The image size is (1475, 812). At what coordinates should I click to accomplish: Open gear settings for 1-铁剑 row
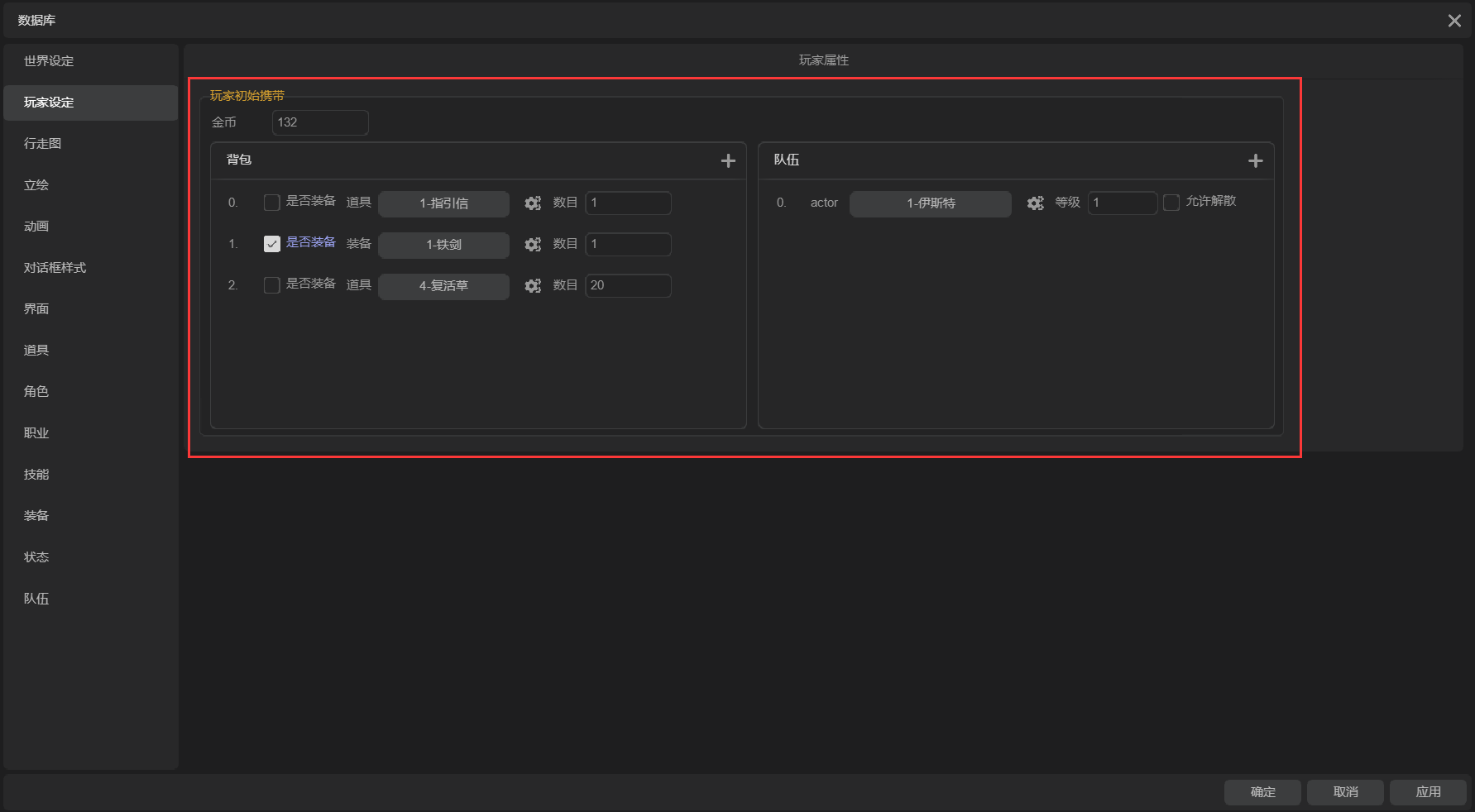533,245
